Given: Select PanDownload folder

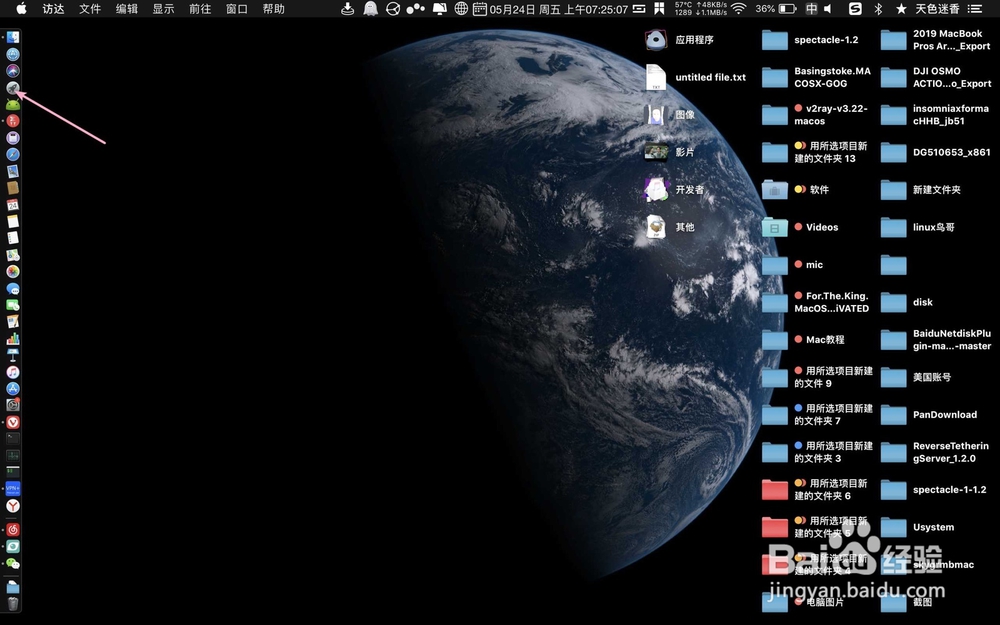Looking at the screenshot, I should pyautogui.click(x=929, y=415).
